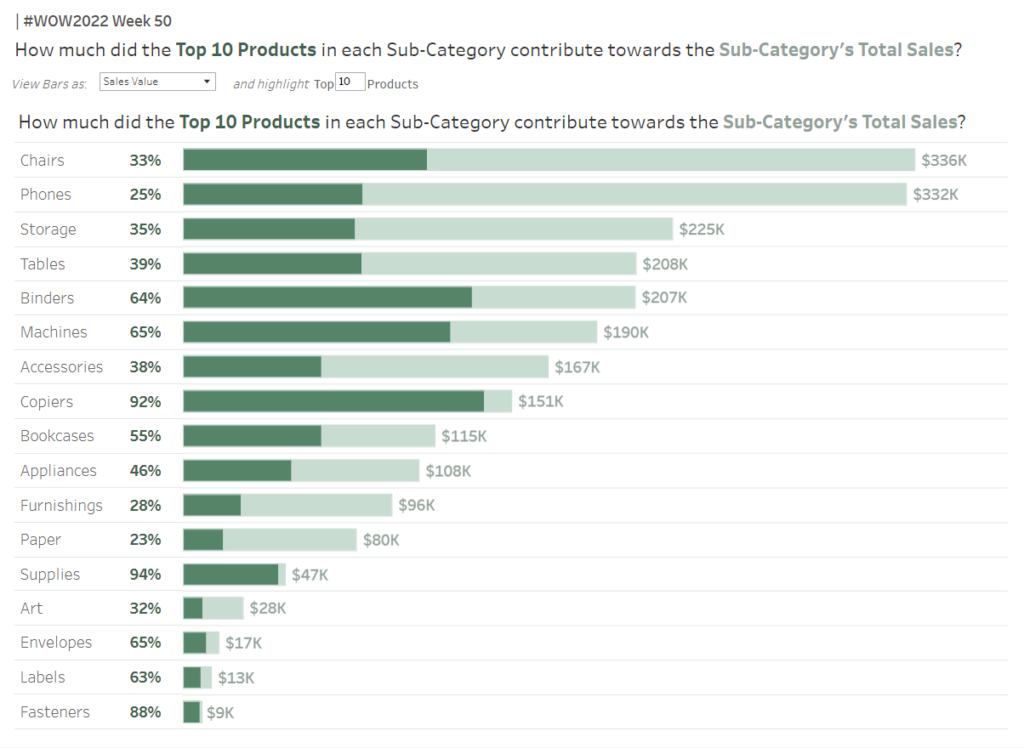Open the Sales Value dropdown
The height and width of the screenshot is (748, 1024).
point(157,82)
